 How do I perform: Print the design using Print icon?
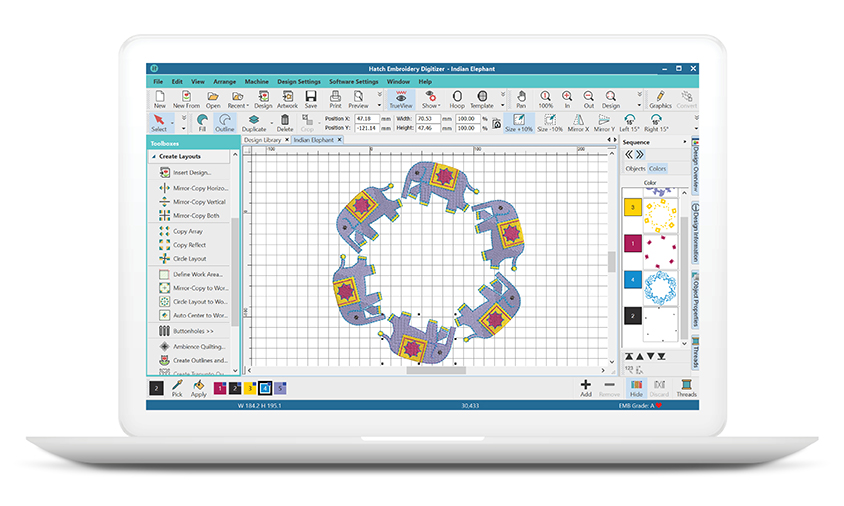click(x=335, y=99)
